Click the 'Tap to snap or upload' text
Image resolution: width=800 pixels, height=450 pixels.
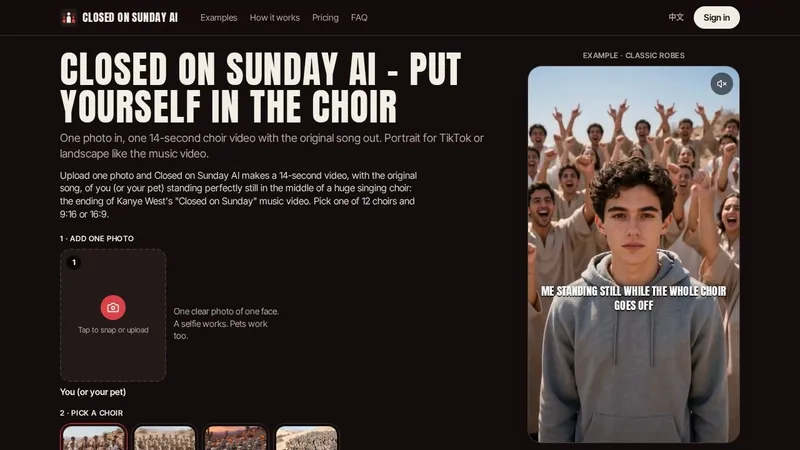(113, 330)
